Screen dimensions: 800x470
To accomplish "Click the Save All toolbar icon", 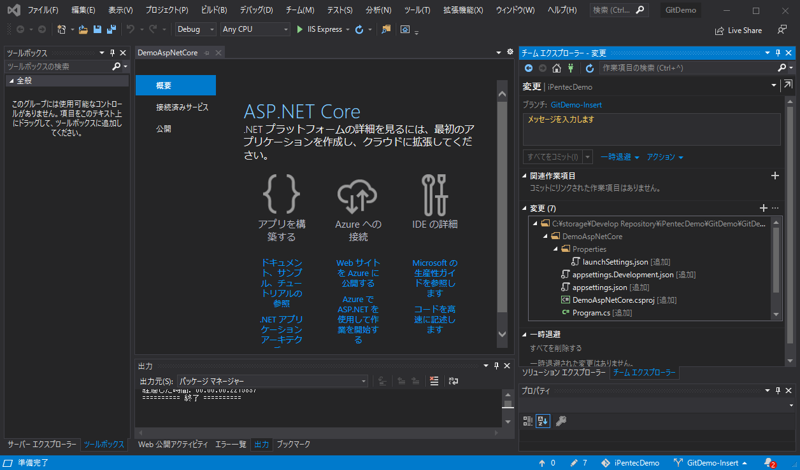I will click(111, 30).
